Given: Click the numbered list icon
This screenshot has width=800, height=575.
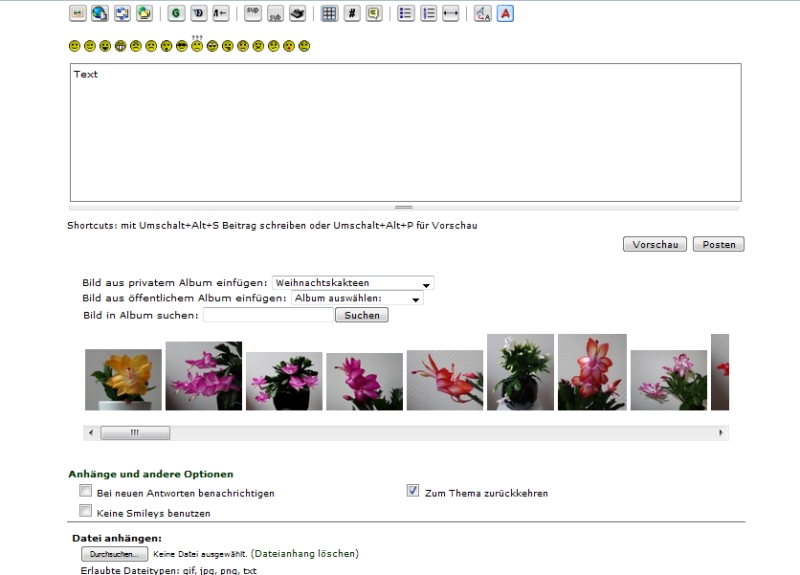Looking at the screenshot, I should 428,14.
